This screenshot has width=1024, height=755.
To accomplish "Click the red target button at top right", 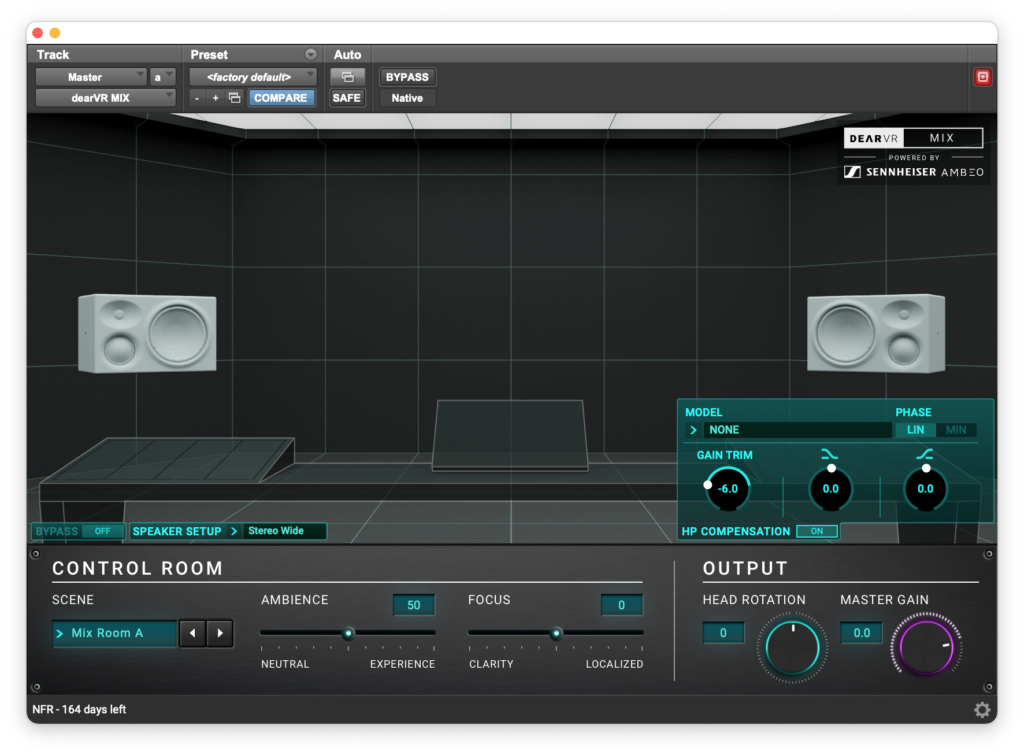I will (x=982, y=77).
